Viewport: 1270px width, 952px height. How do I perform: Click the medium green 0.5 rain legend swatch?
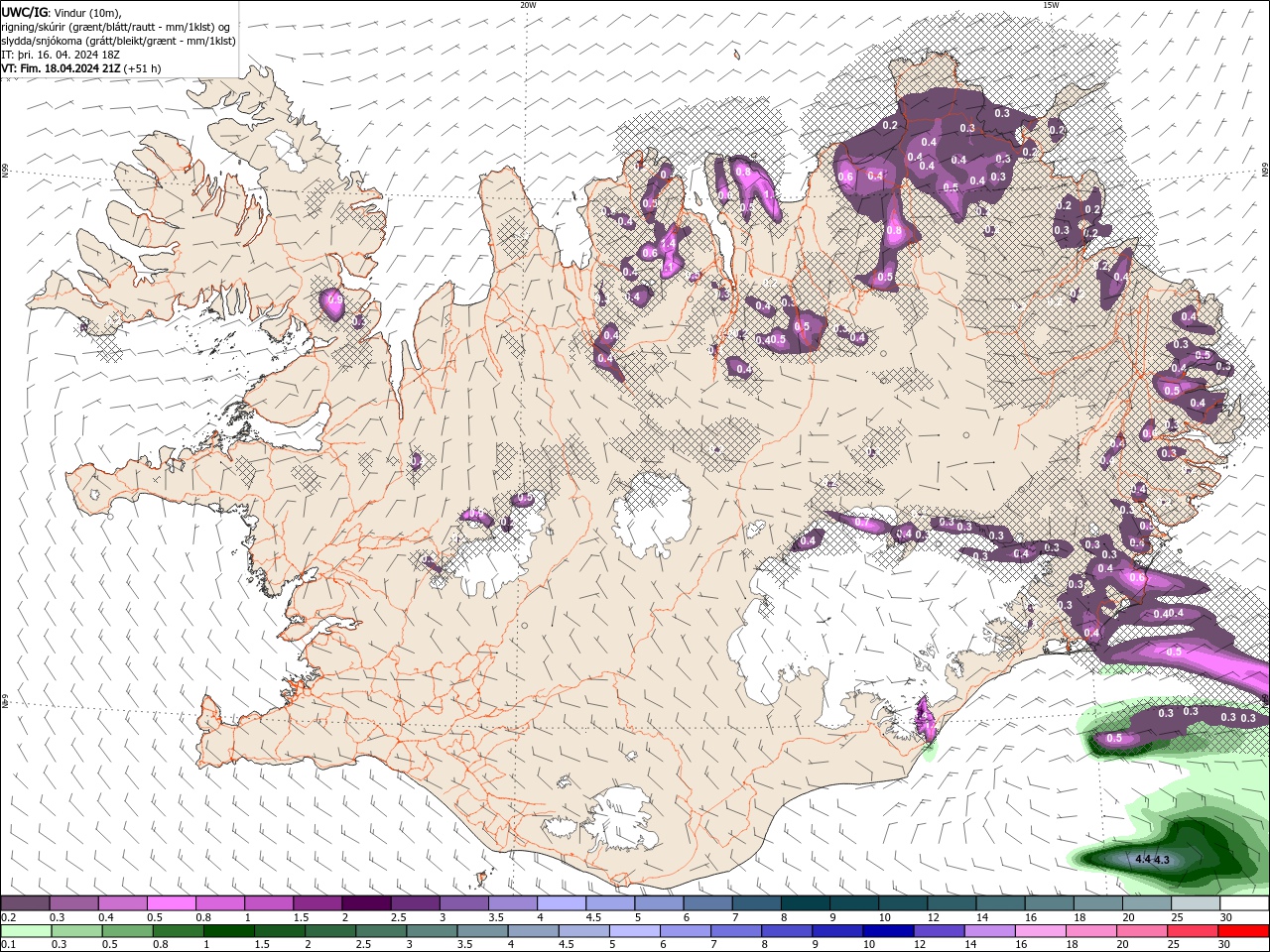(x=127, y=931)
